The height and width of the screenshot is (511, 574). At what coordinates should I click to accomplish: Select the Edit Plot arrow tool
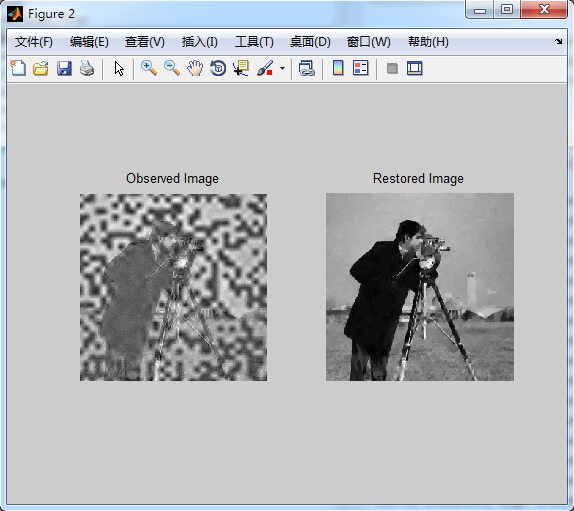tap(119, 68)
